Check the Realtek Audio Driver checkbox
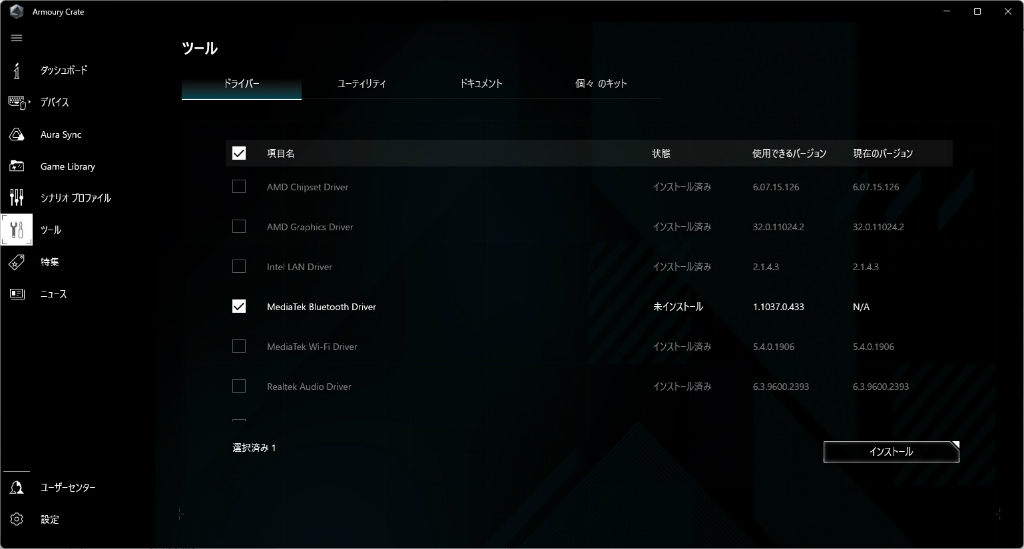The height and width of the screenshot is (549, 1024). (239, 386)
